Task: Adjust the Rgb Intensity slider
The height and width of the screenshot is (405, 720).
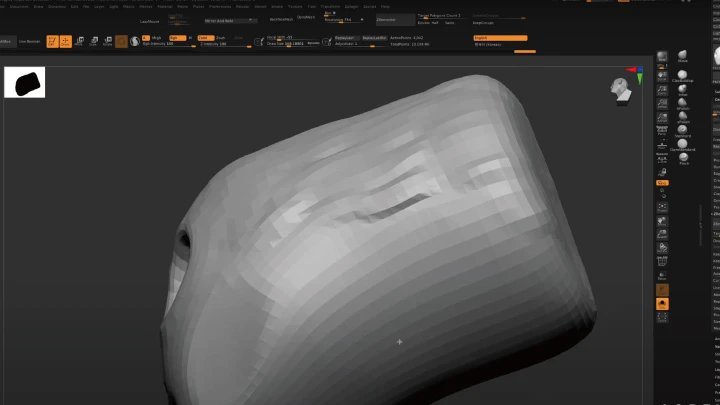Action: (169, 44)
